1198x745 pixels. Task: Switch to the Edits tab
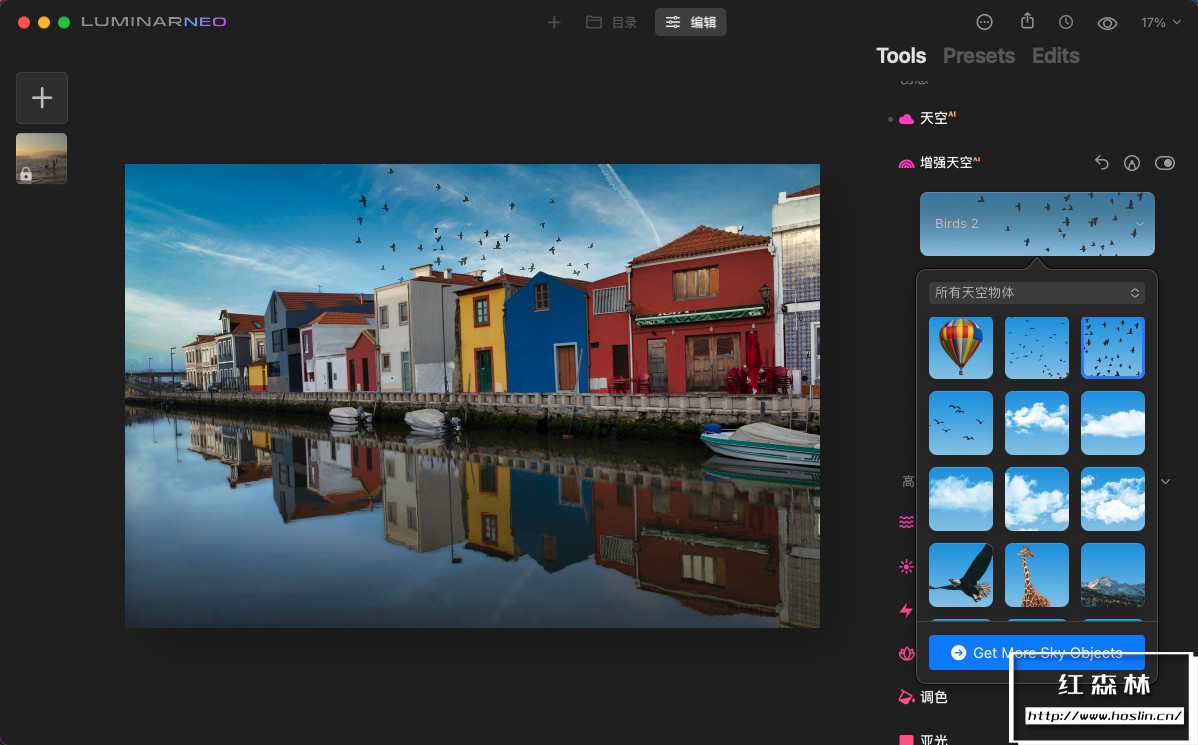coord(1055,56)
